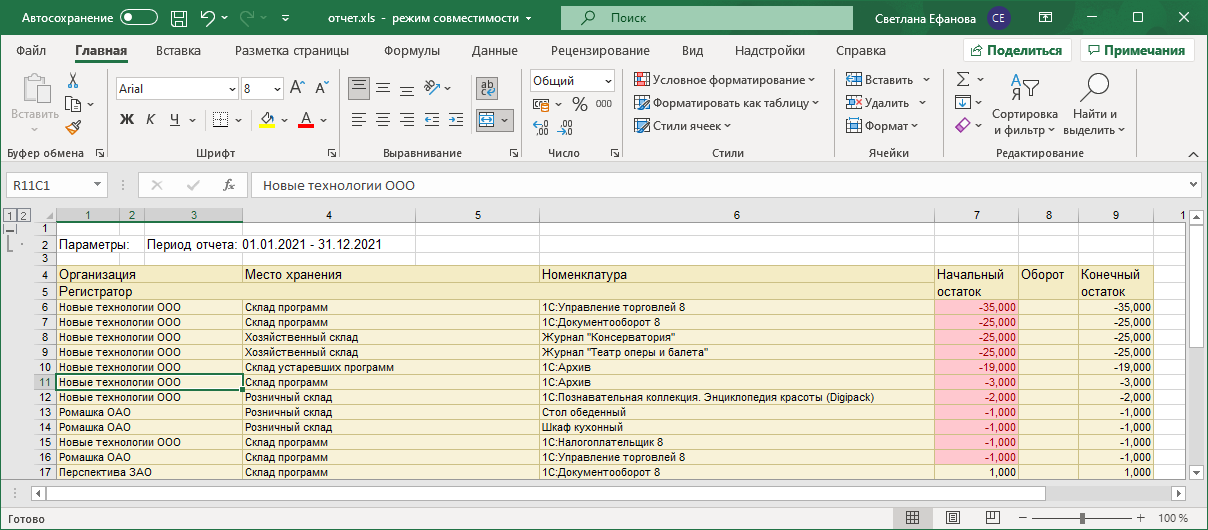Screen dimensions: 1208x530
Task: Increase decimal places
Action: coord(541,128)
